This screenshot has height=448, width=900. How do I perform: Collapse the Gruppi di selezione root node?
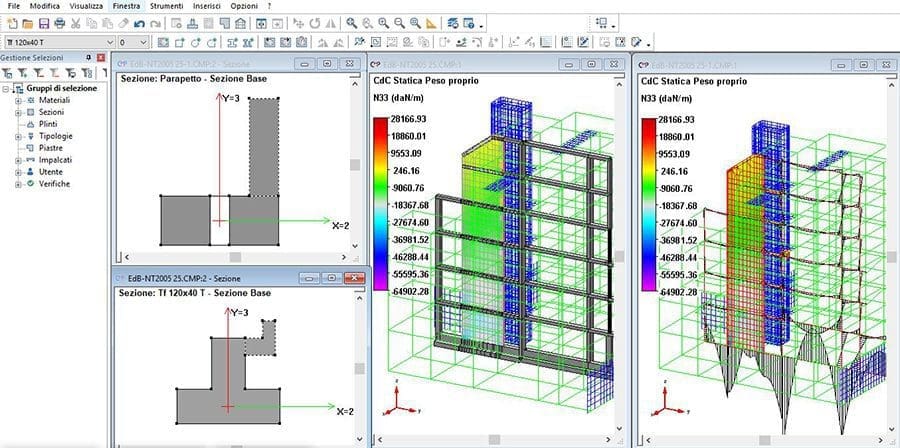pos(6,88)
